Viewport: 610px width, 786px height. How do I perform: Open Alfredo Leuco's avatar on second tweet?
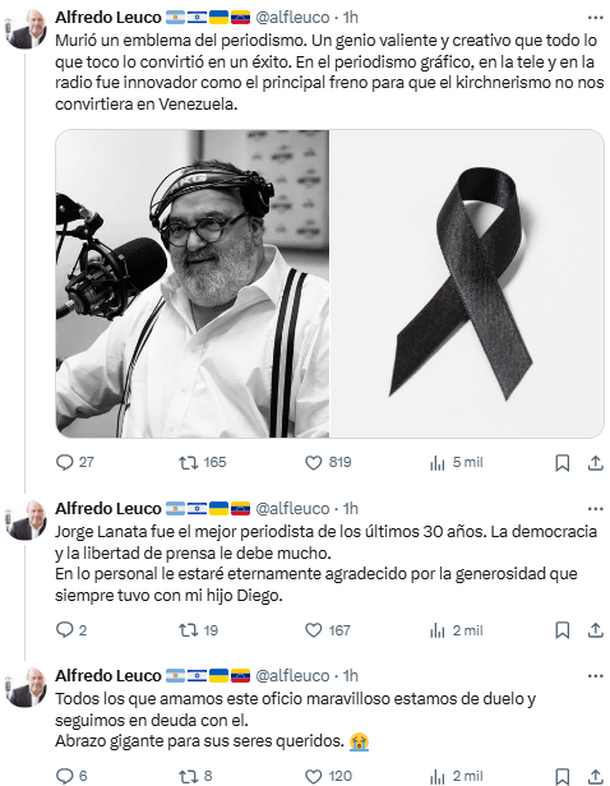[x=26, y=520]
